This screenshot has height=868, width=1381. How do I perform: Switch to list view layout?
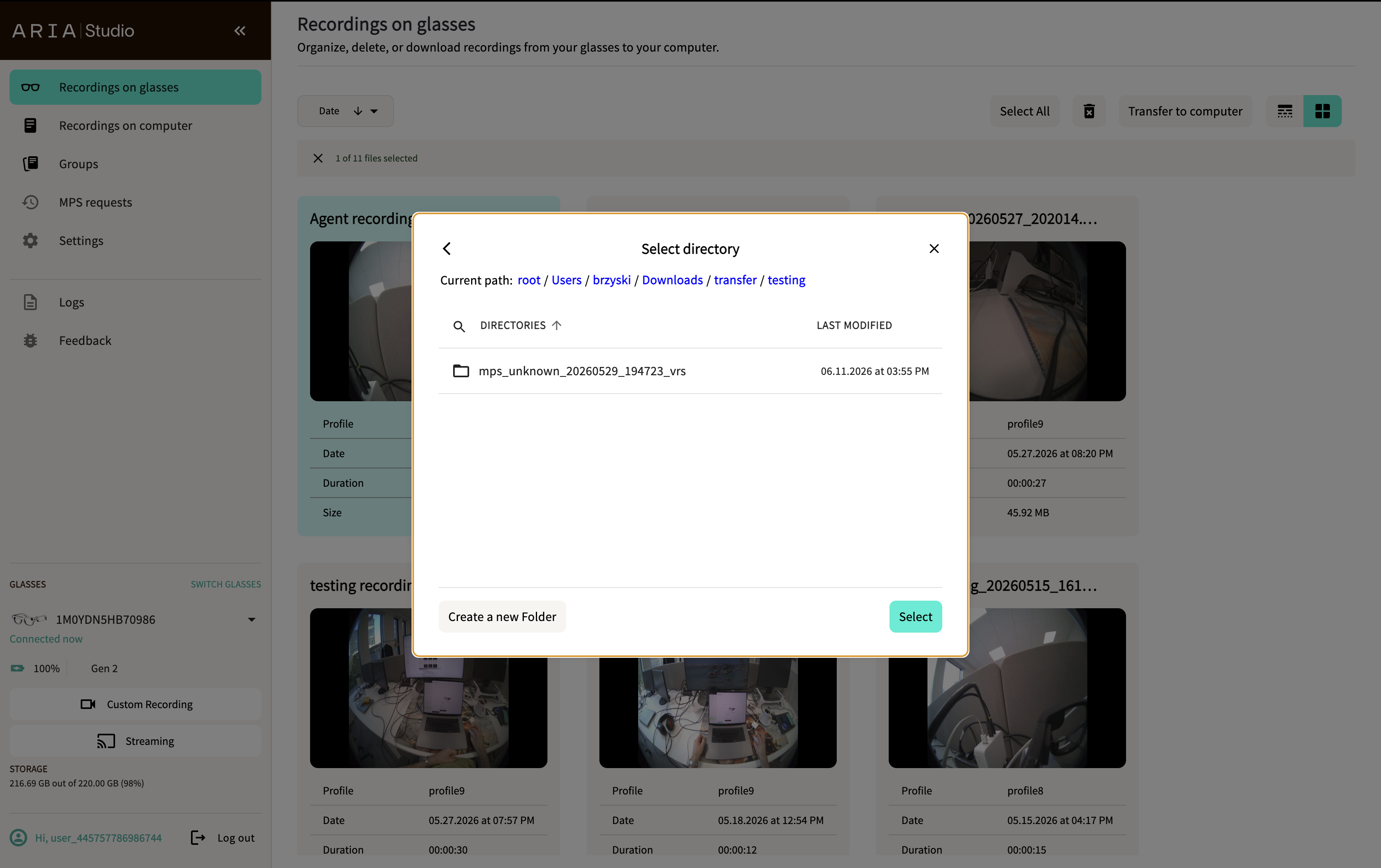tap(1285, 111)
